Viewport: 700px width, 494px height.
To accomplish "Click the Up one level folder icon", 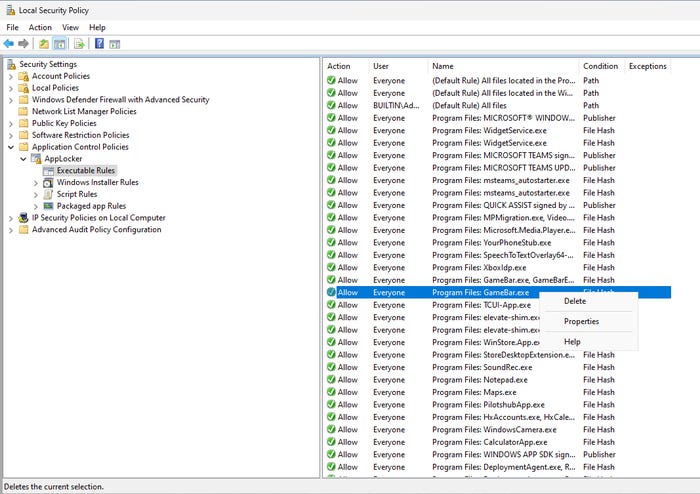I will pyautogui.click(x=44, y=44).
